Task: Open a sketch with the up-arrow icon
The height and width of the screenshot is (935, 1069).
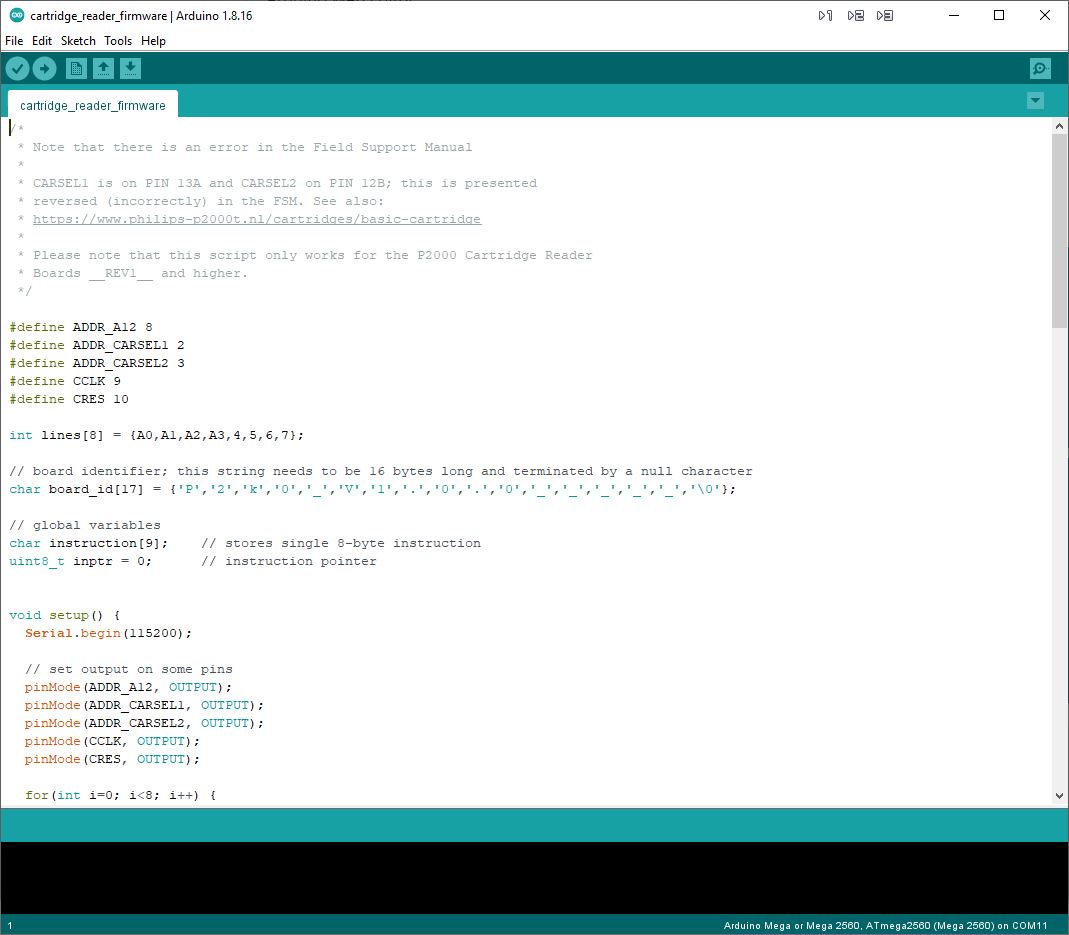Action: [x=103, y=68]
